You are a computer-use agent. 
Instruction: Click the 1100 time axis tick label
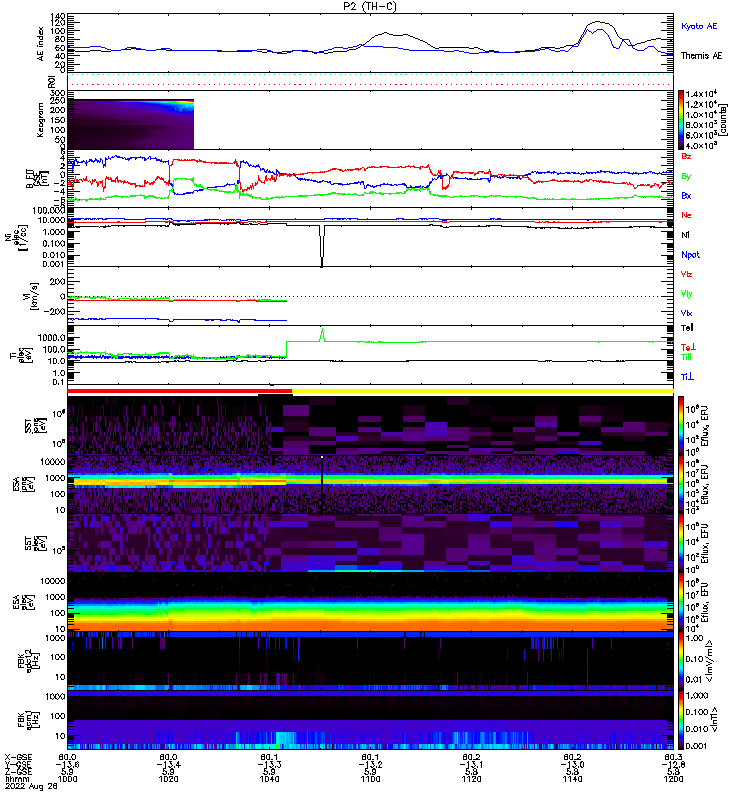coord(370,779)
